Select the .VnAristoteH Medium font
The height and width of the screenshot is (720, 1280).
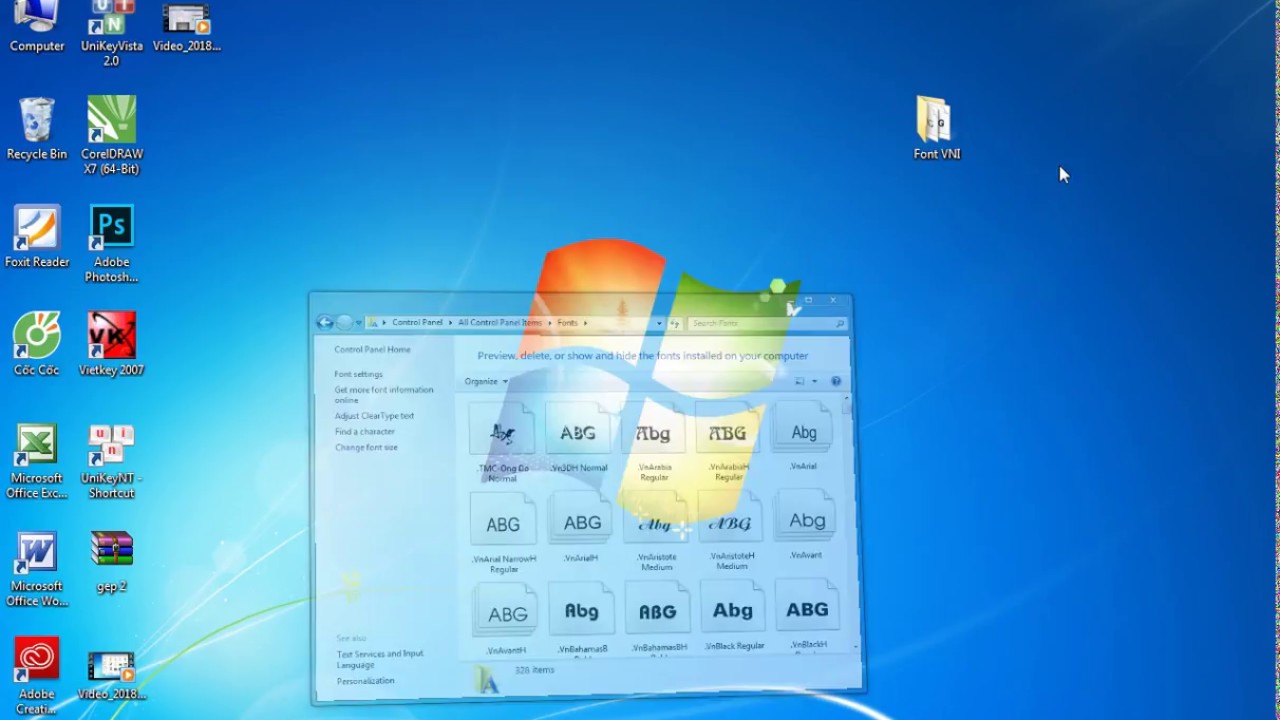pos(732,531)
